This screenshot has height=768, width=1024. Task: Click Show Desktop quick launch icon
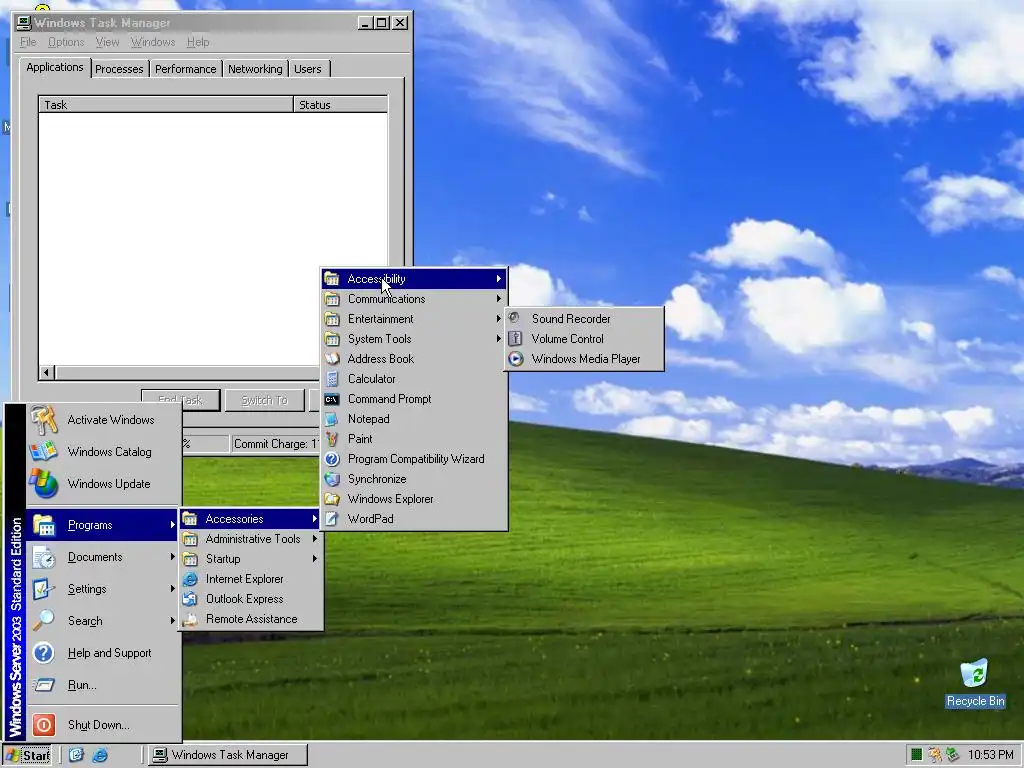coord(76,755)
